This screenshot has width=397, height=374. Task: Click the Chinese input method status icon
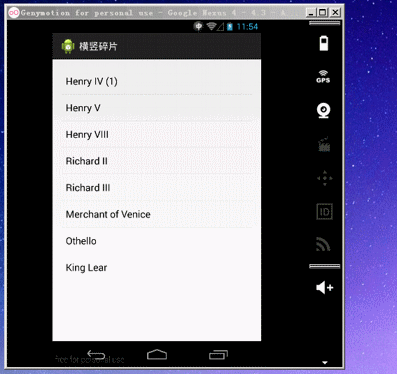(198, 26)
